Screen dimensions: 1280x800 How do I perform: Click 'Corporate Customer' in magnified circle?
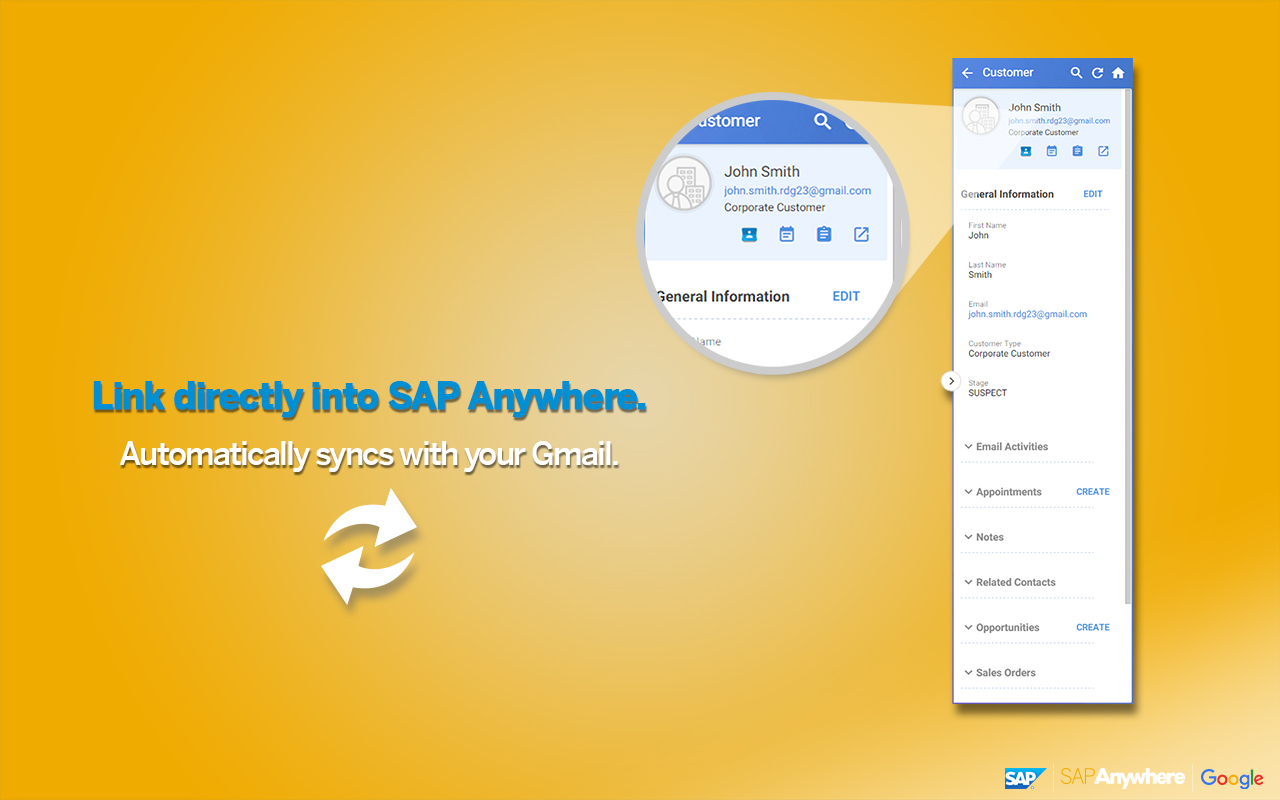(775, 208)
